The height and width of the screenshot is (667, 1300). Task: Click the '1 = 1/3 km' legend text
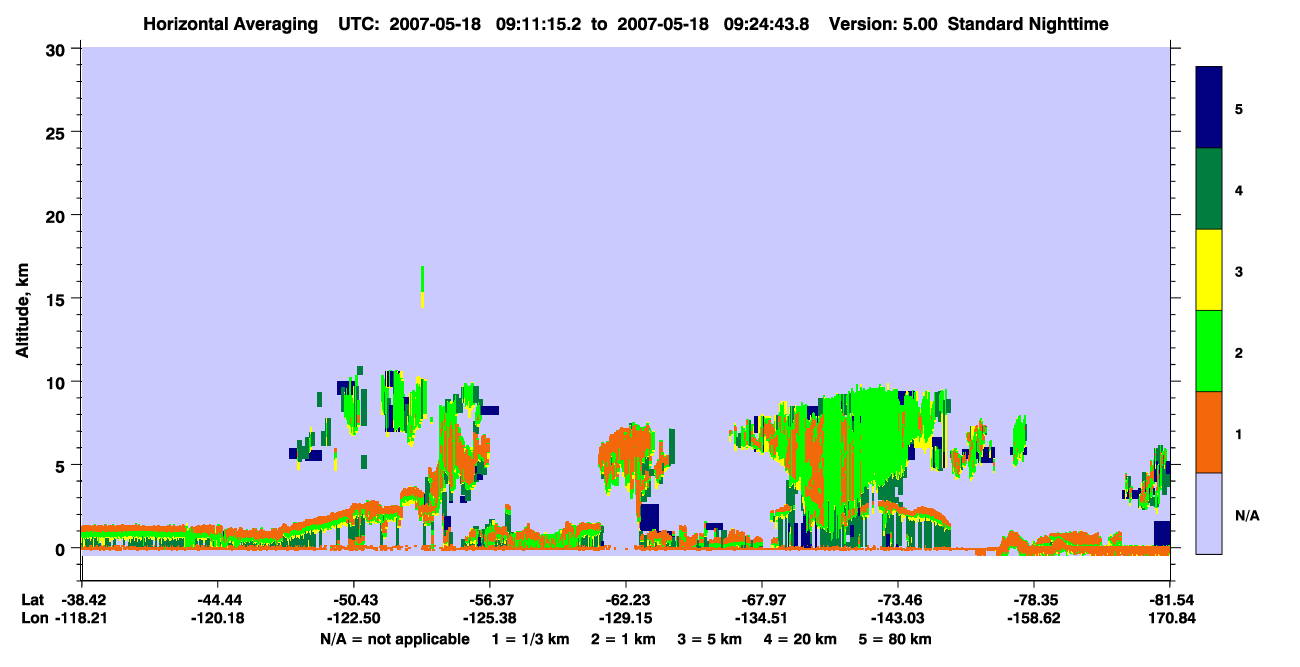tap(530, 639)
